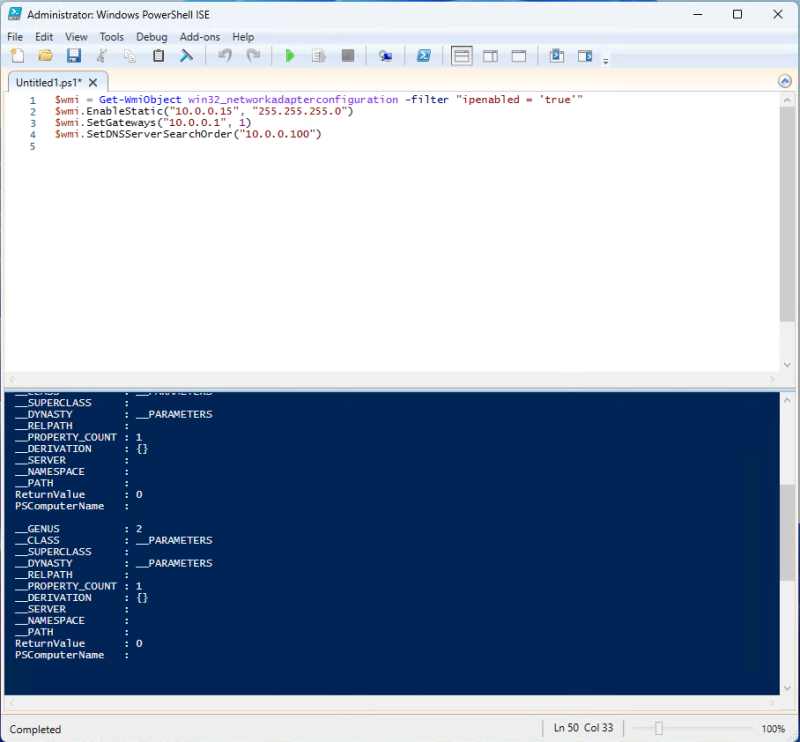
Task: Run Selection using its toolbar icon
Action: pos(317,55)
